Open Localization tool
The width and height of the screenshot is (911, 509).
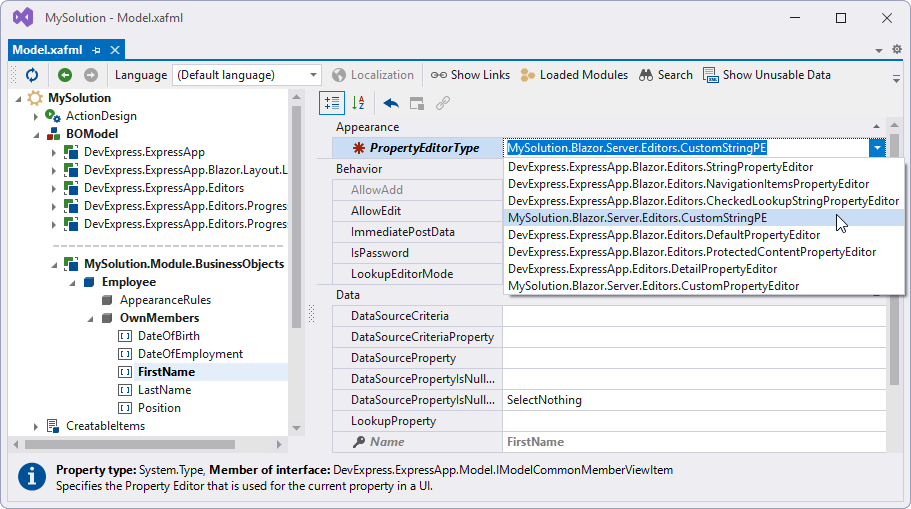pos(373,75)
